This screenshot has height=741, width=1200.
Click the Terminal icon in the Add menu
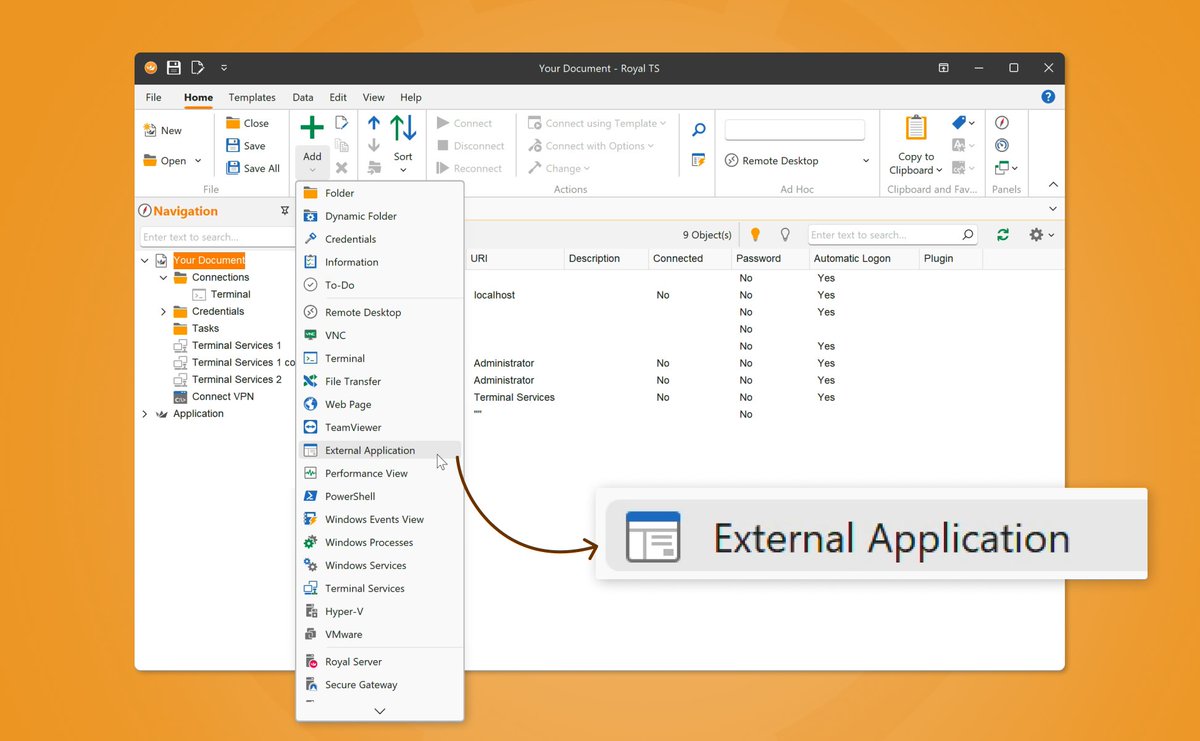(x=310, y=358)
